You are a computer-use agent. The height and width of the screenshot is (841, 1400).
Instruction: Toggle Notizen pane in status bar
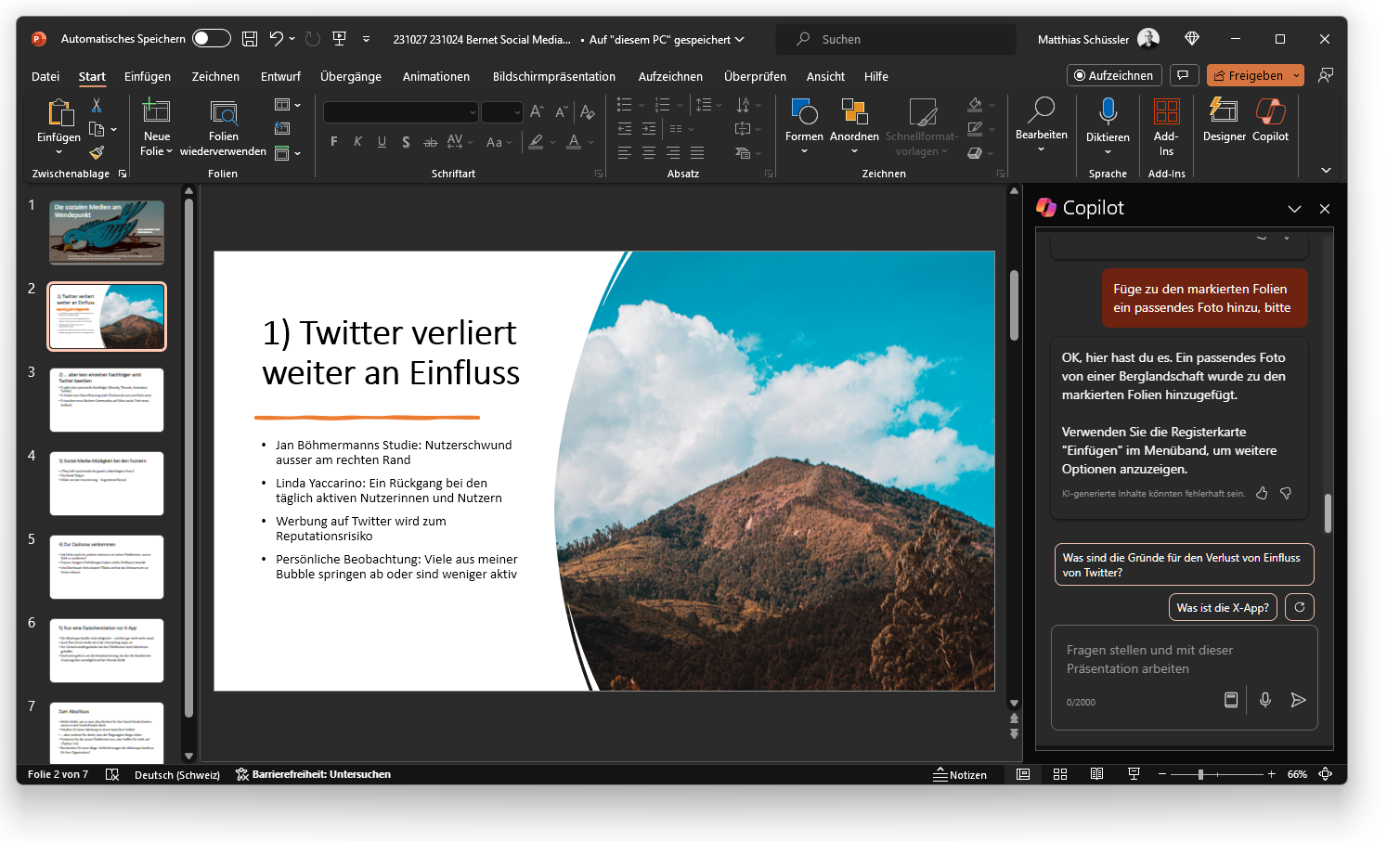960,774
